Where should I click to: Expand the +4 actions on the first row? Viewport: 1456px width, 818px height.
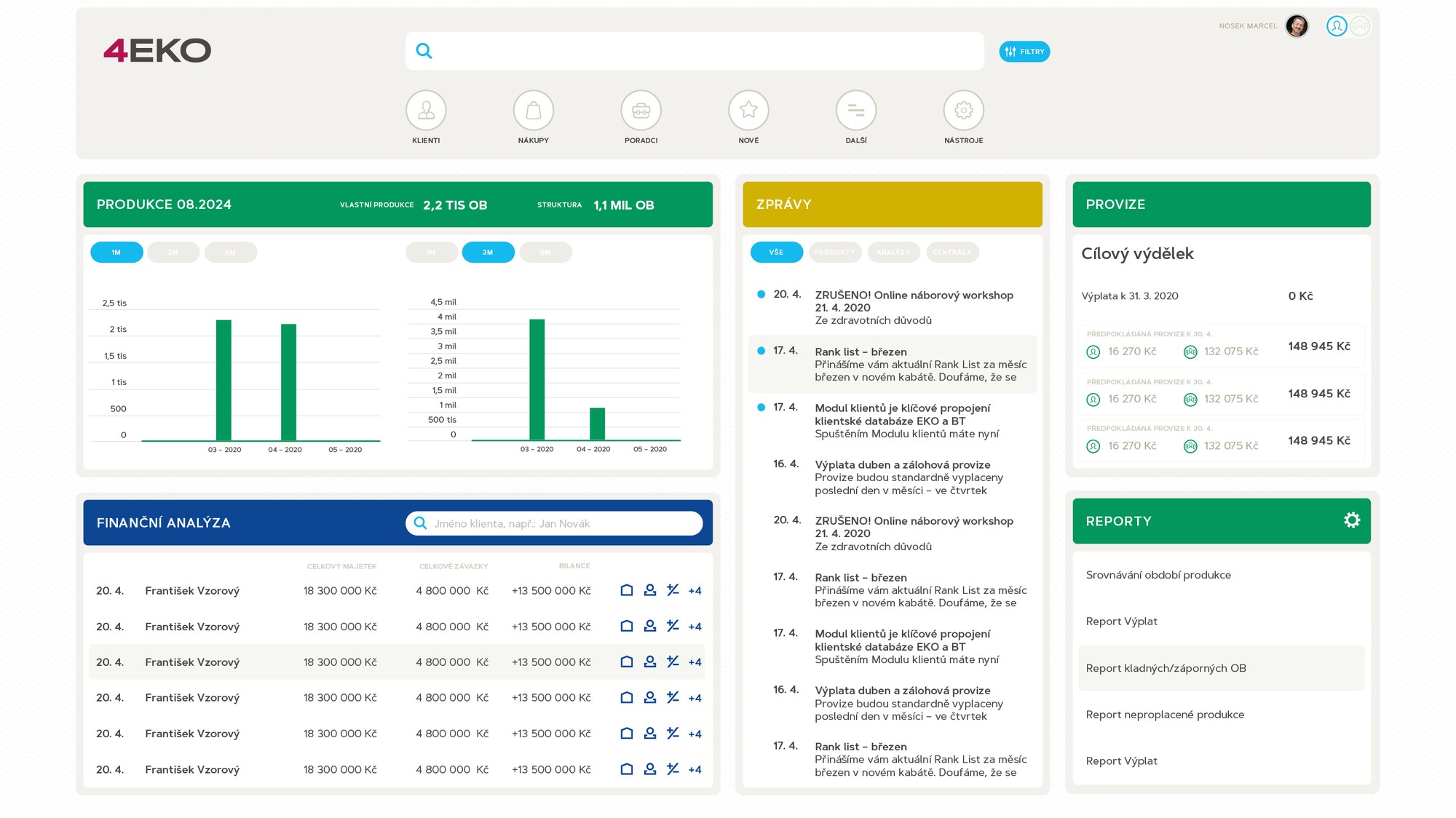(695, 590)
